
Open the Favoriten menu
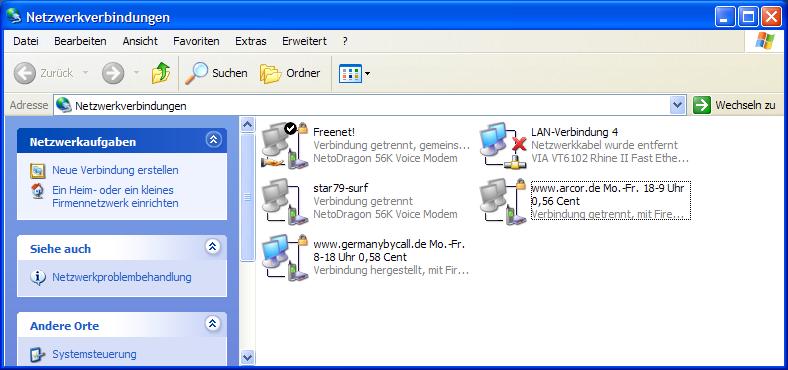pos(196,41)
